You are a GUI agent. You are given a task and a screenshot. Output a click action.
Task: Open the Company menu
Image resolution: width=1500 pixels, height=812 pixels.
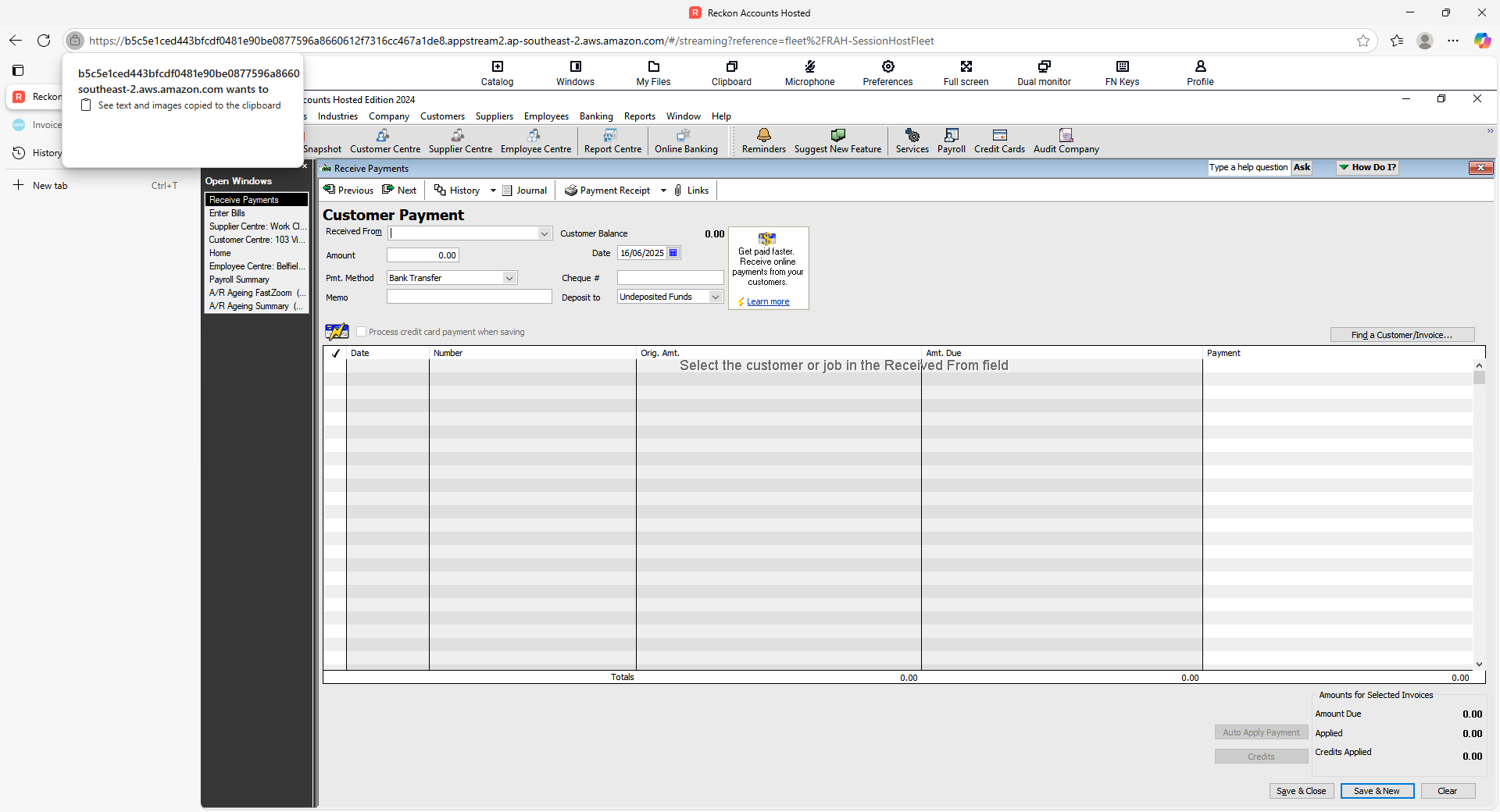(389, 116)
